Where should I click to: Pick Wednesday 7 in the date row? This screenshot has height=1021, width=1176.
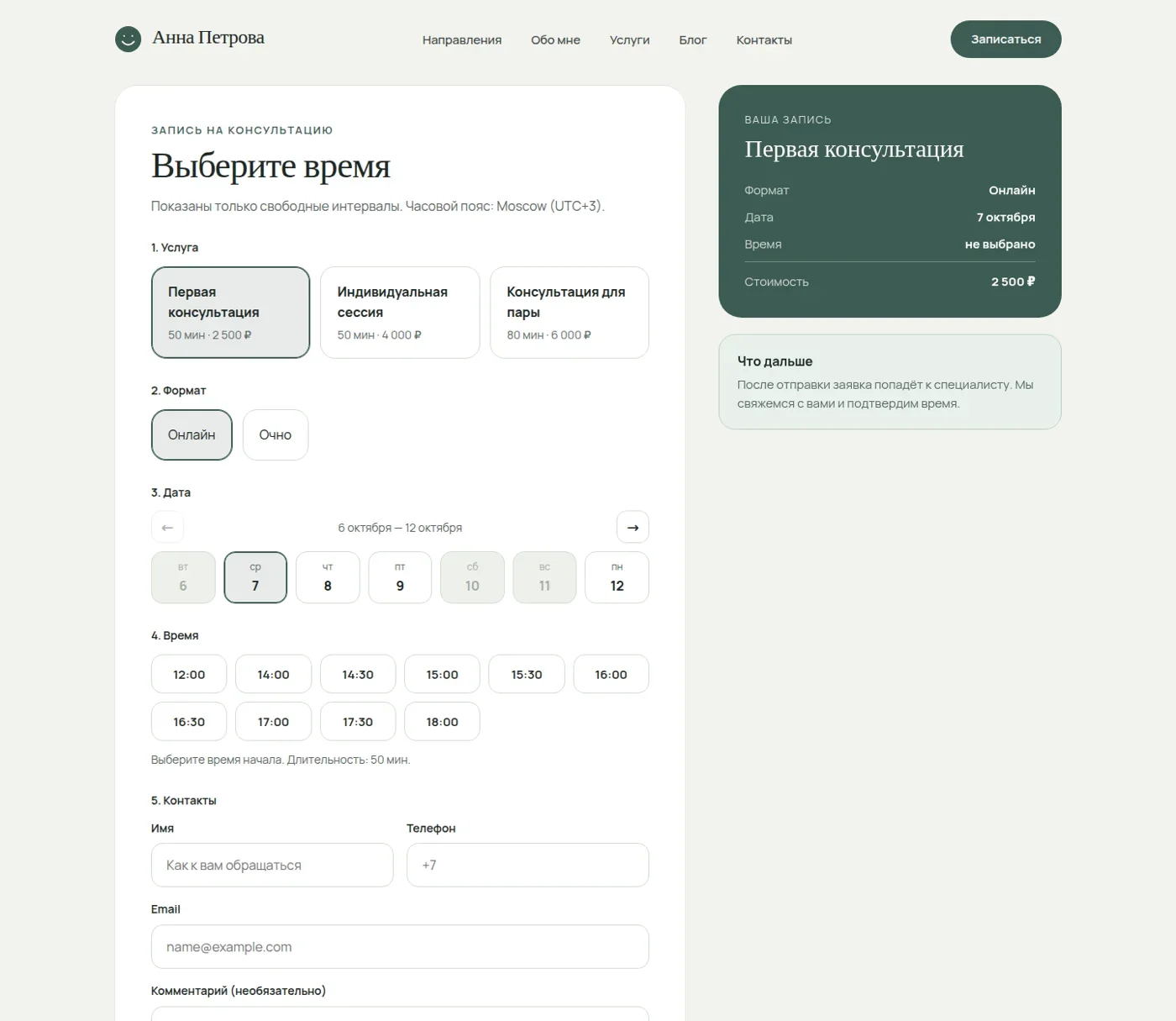pos(255,577)
